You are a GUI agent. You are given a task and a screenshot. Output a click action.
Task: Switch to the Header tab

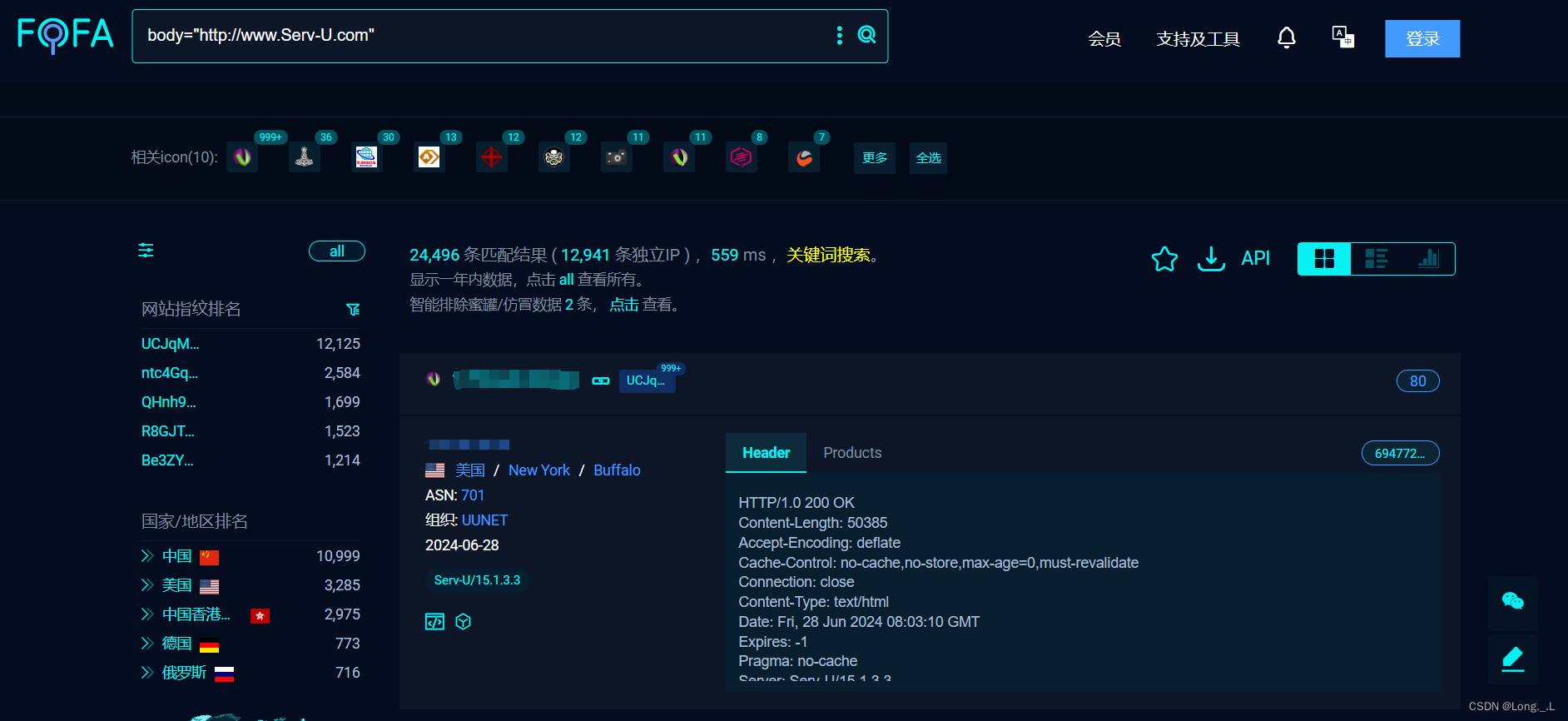(766, 453)
